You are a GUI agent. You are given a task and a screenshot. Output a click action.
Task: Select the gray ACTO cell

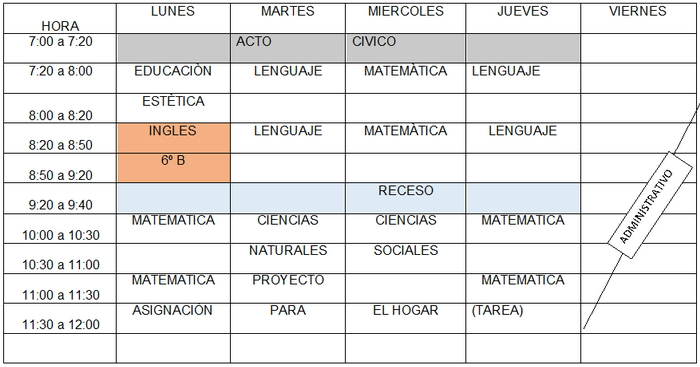[288, 48]
